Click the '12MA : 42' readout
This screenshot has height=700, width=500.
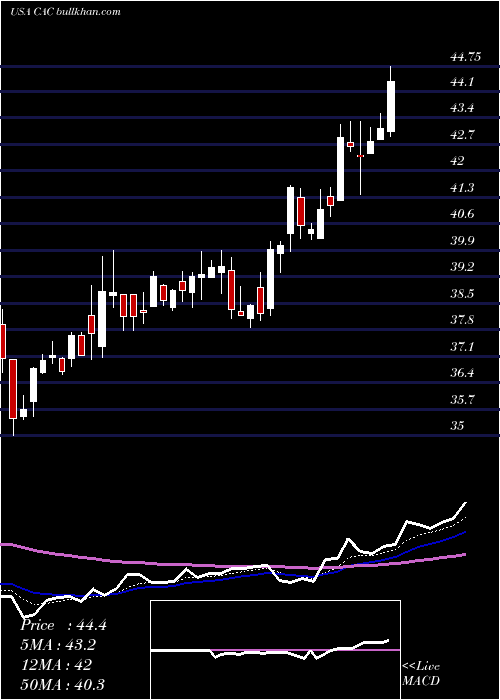point(56,665)
